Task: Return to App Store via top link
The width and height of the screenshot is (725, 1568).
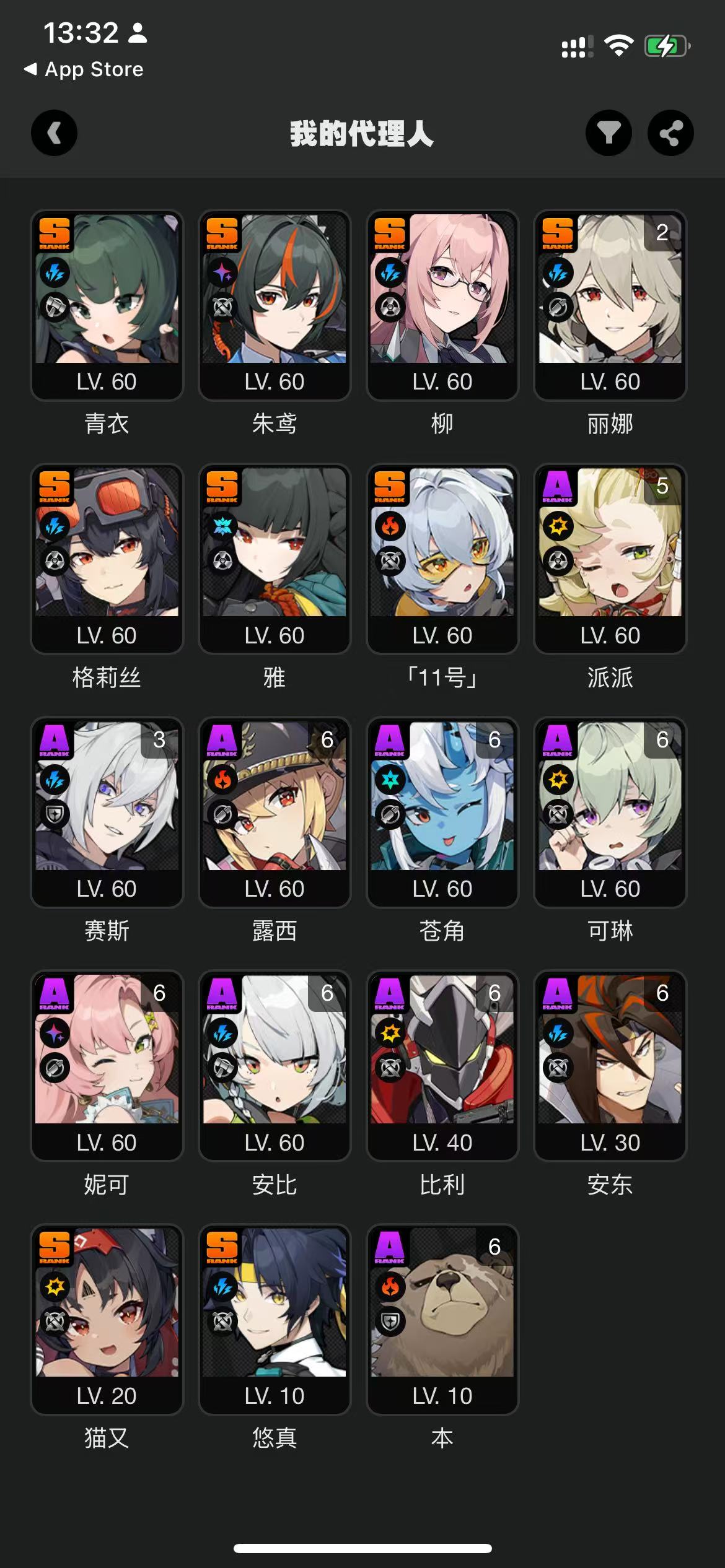Action: point(84,69)
